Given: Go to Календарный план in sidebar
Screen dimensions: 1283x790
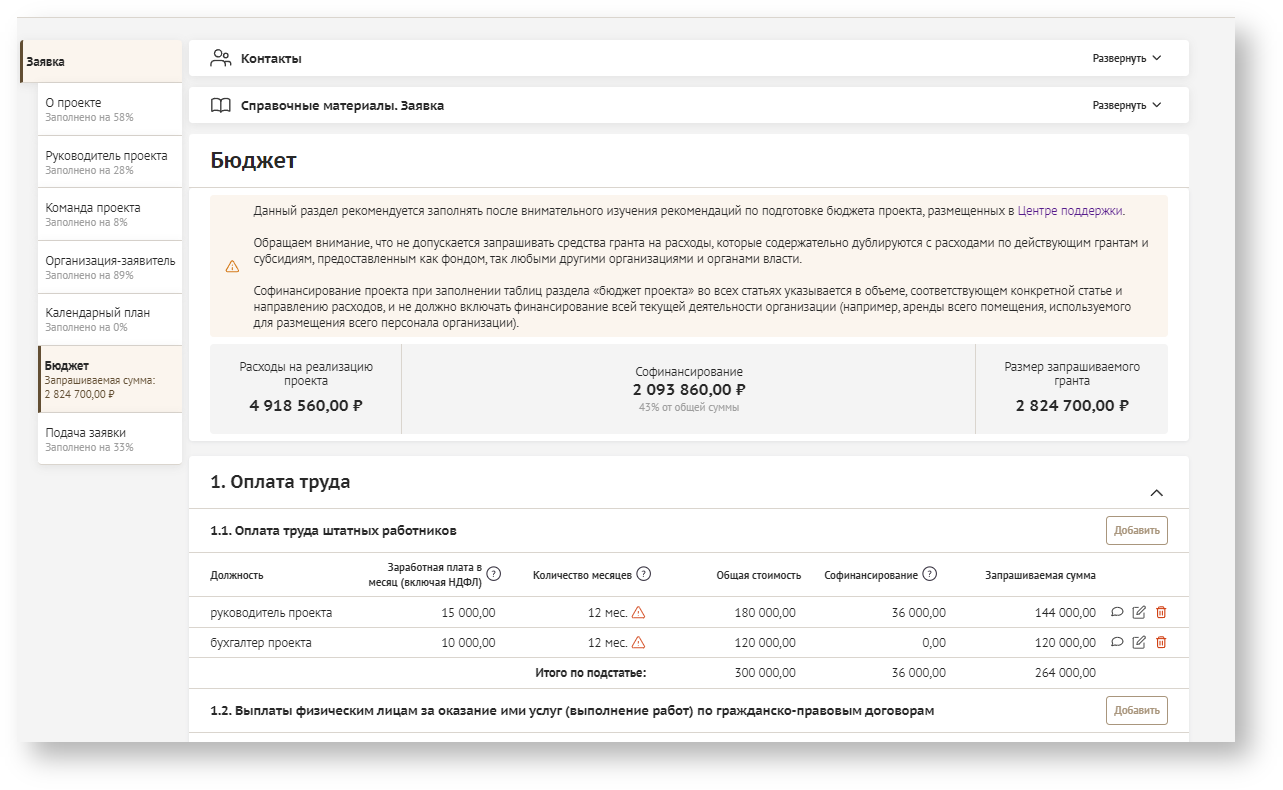Looking at the screenshot, I should click(x=109, y=319).
